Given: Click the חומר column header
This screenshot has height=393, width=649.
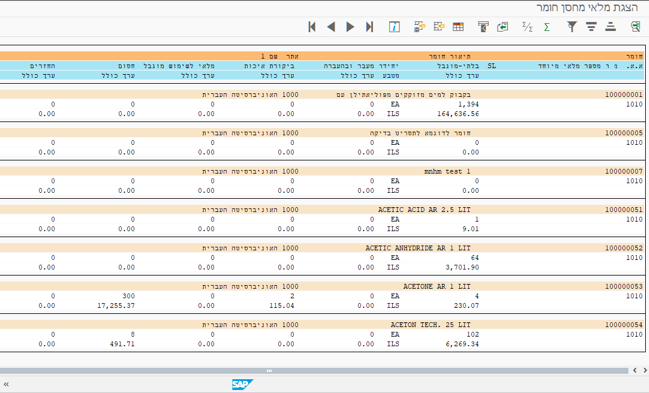Looking at the screenshot, I should pyautogui.click(x=635, y=56).
